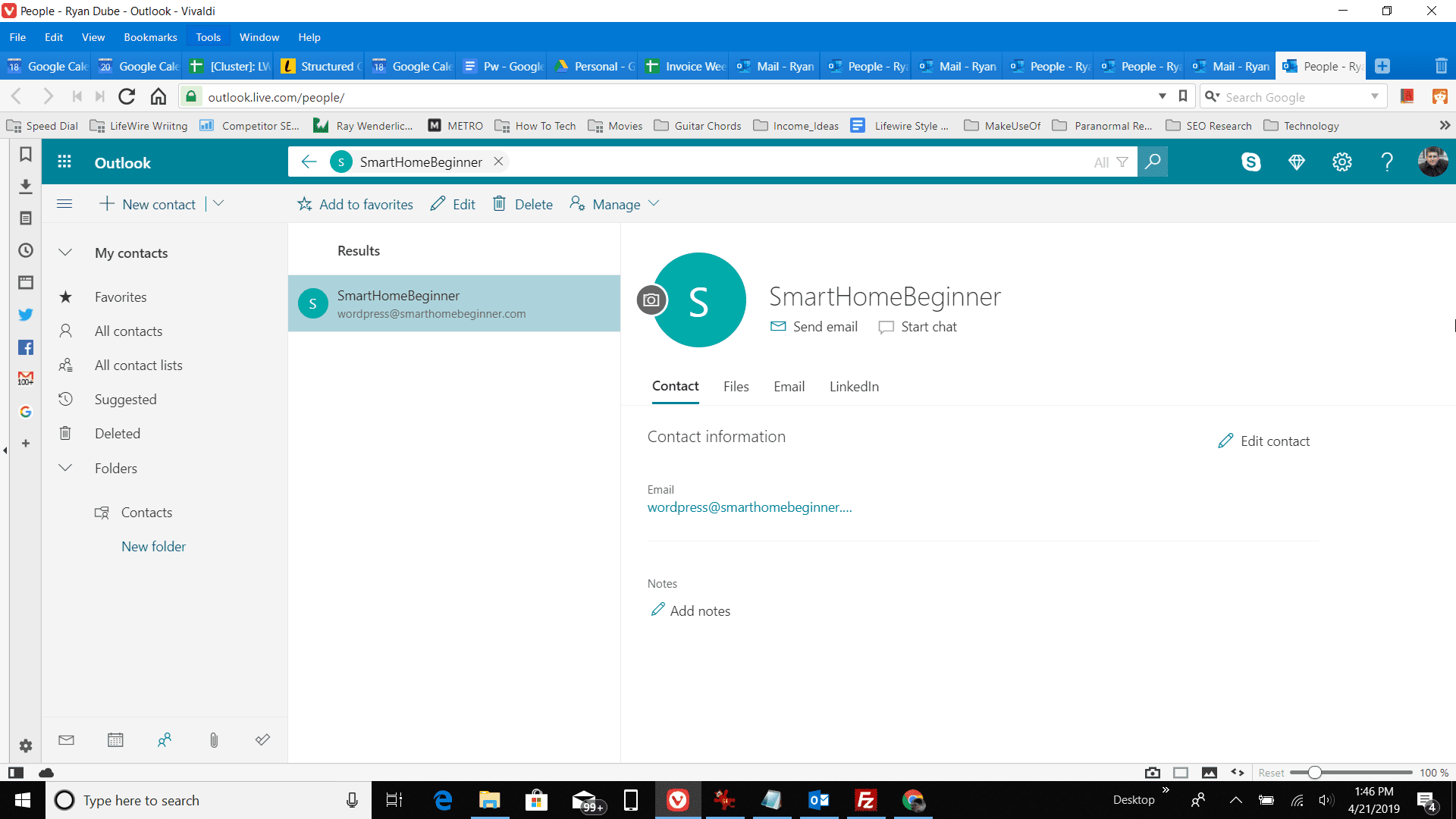Collapse the Folders section
Image resolution: width=1456 pixels, height=819 pixels.
65,468
